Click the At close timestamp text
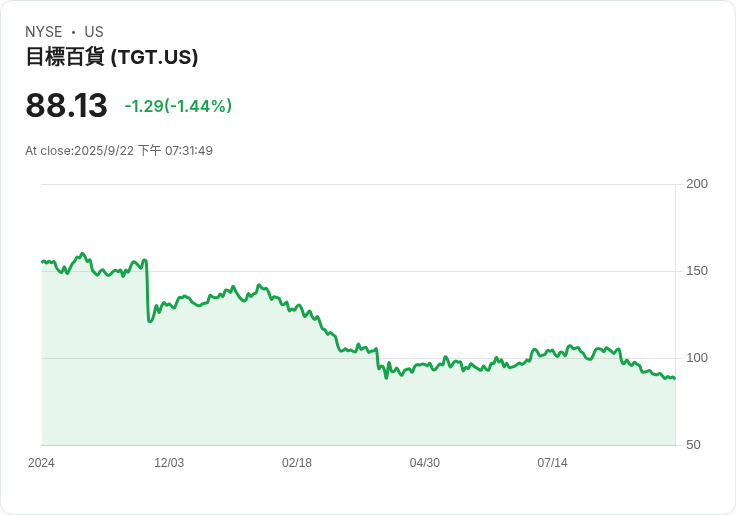The width and height of the screenshot is (736, 515). pyautogui.click(x=119, y=151)
